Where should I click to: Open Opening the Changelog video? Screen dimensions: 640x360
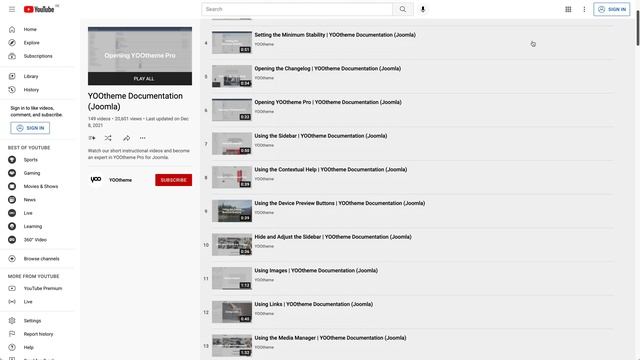(328, 69)
